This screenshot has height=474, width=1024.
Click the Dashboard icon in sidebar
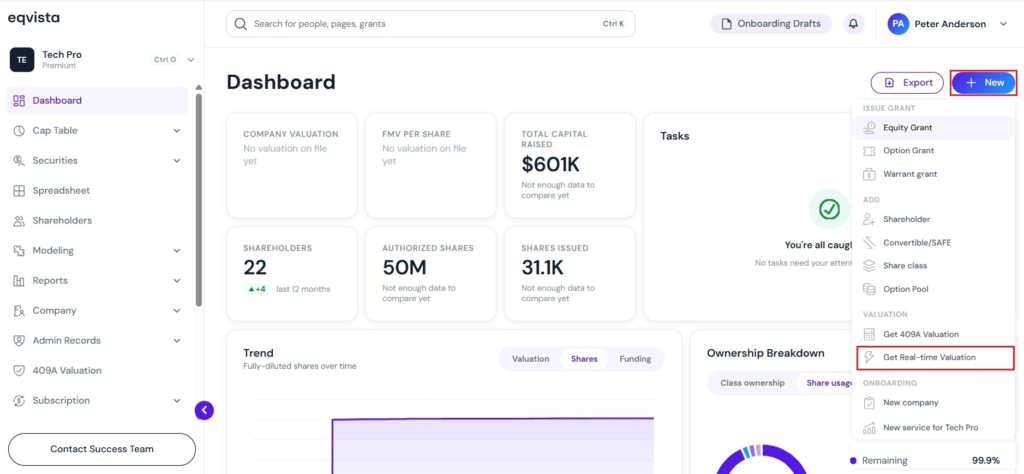pyautogui.click(x=19, y=101)
